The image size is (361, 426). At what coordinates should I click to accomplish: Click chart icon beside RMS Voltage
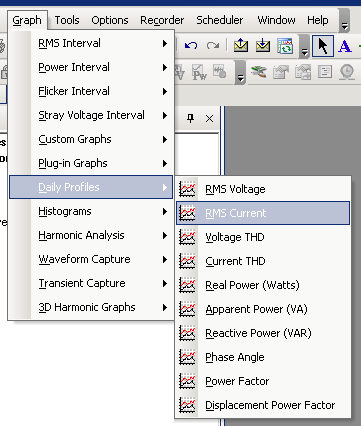pyautogui.click(x=187, y=189)
